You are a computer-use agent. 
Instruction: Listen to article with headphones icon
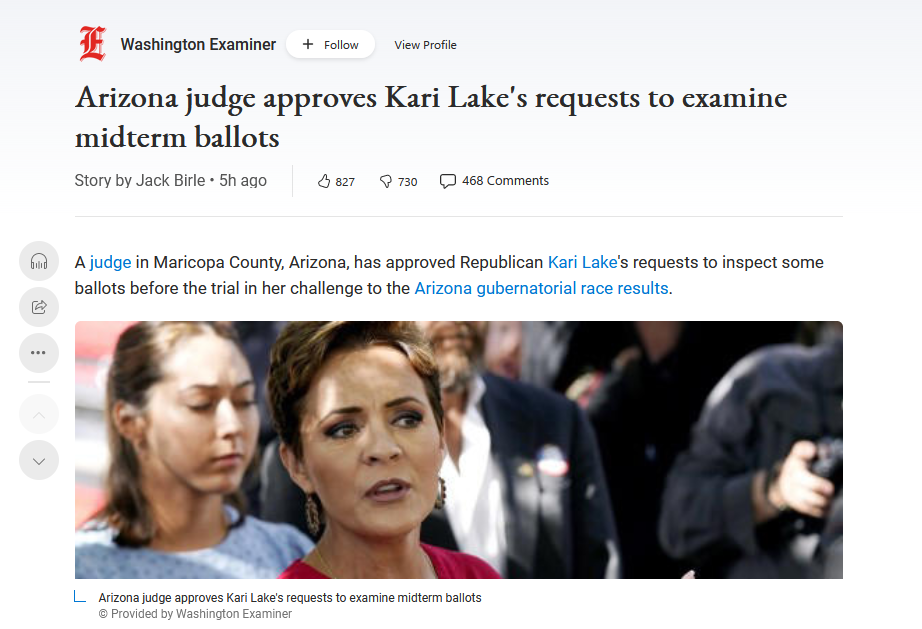(x=39, y=261)
